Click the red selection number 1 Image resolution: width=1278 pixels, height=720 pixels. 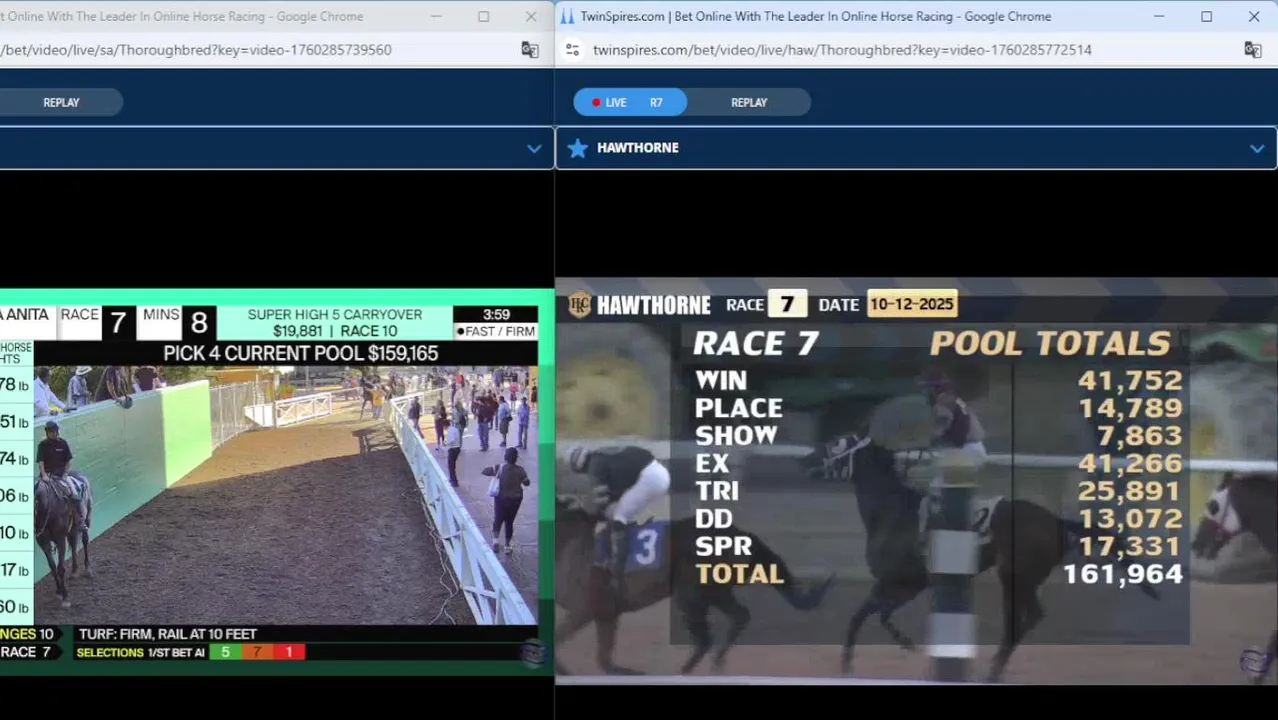289,652
